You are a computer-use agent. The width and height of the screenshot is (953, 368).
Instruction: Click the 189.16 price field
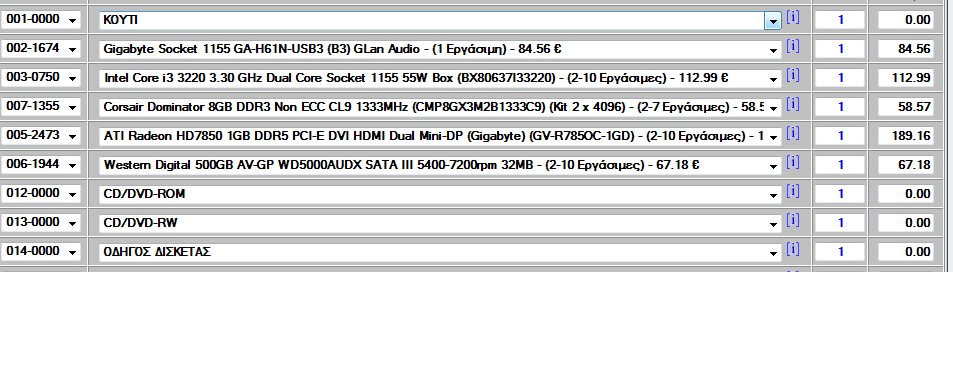coord(906,136)
